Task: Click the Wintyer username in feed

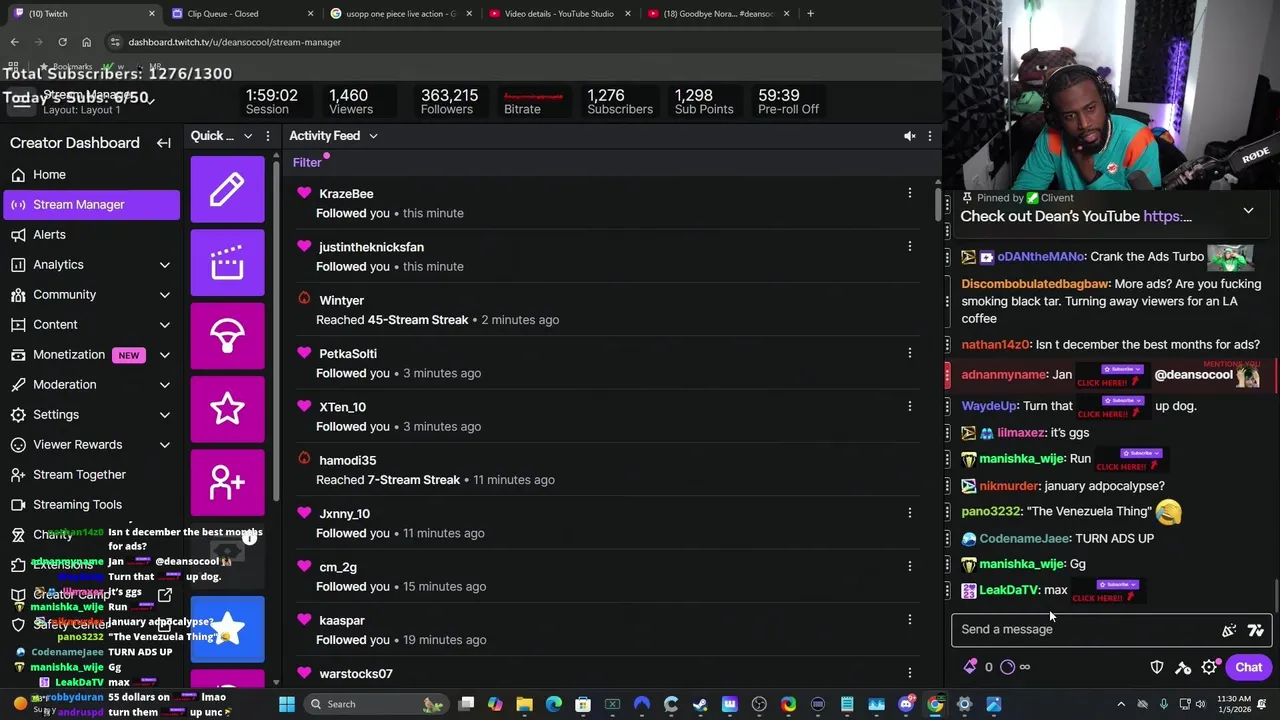Action: coord(341,300)
